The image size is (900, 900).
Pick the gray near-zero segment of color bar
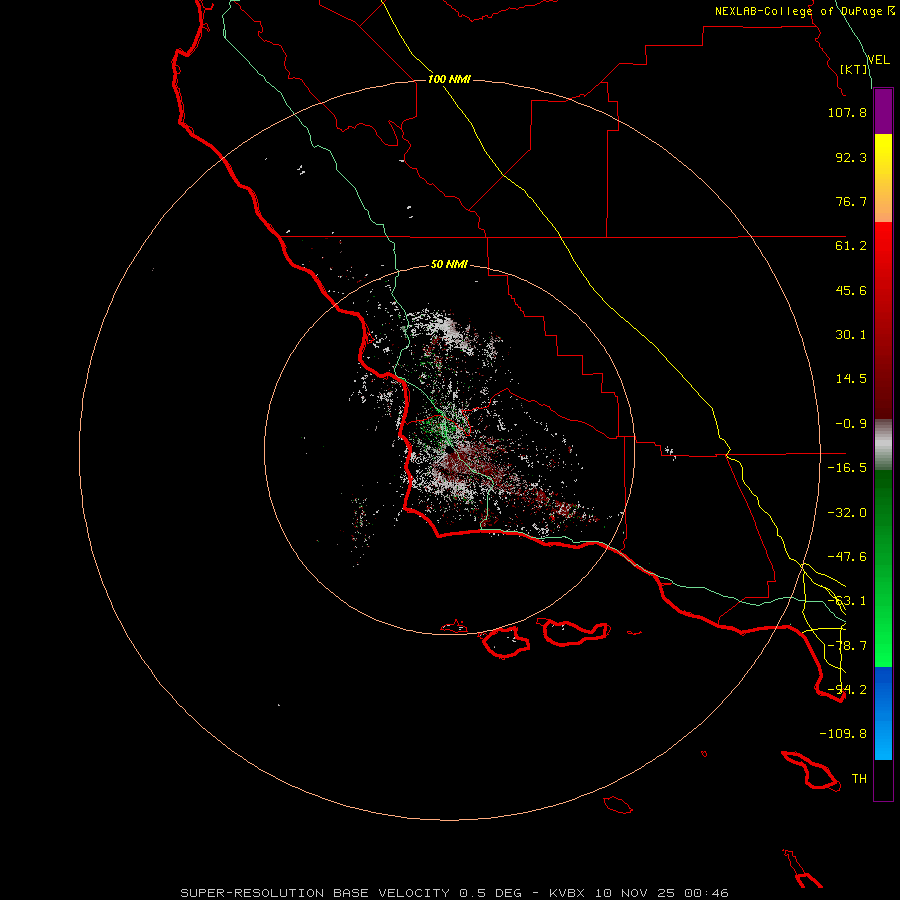pos(883,444)
